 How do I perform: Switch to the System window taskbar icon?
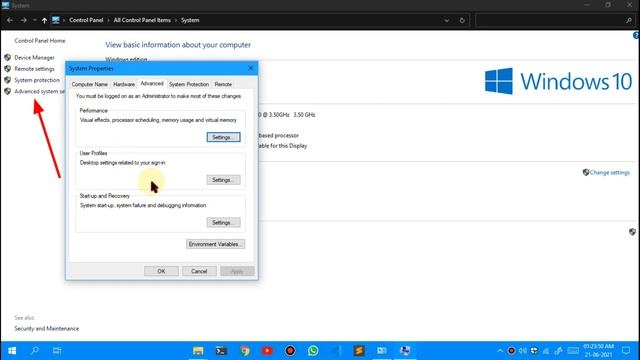[x=405, y=351]
